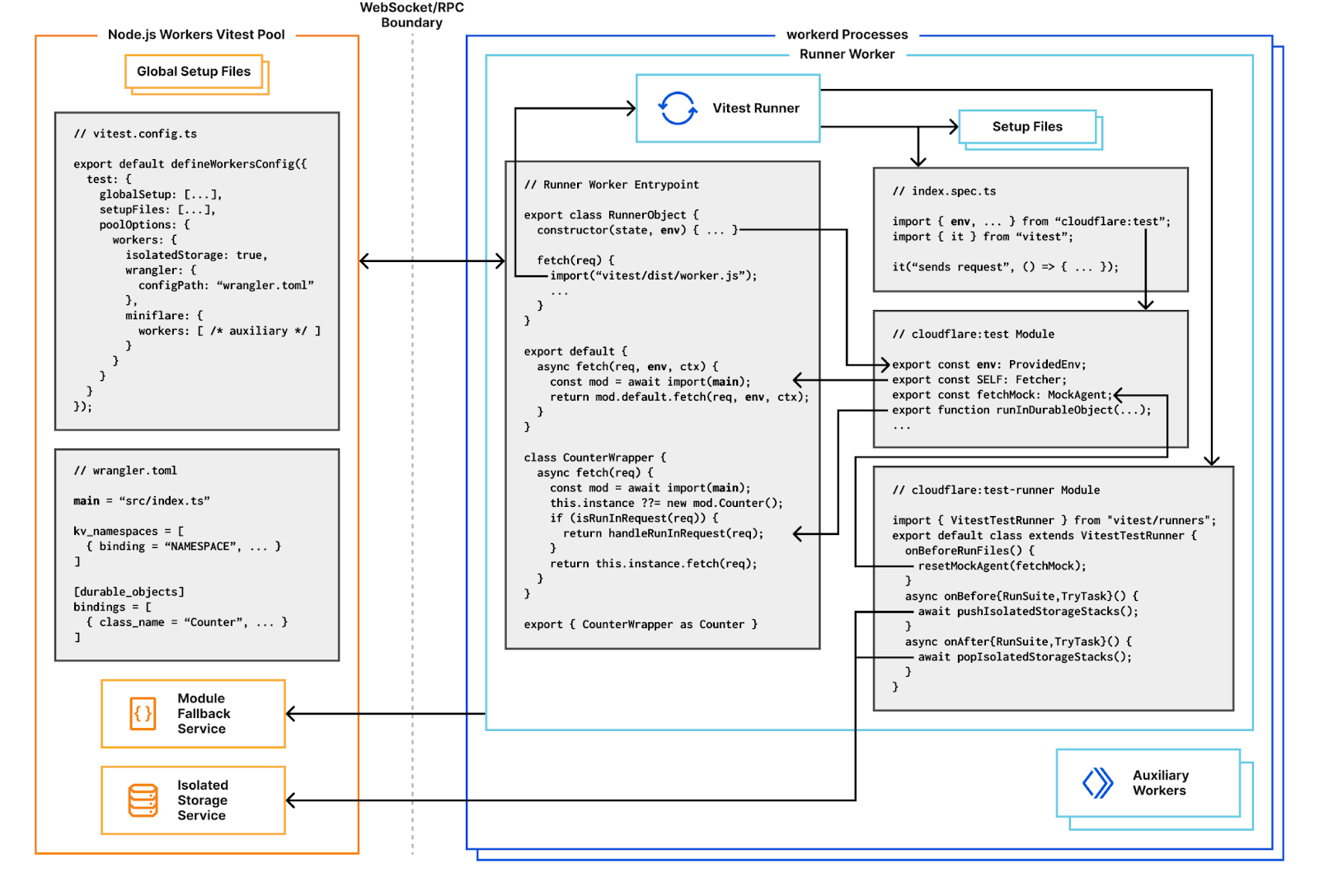Click the Auxiliary Workers label

1160,783
